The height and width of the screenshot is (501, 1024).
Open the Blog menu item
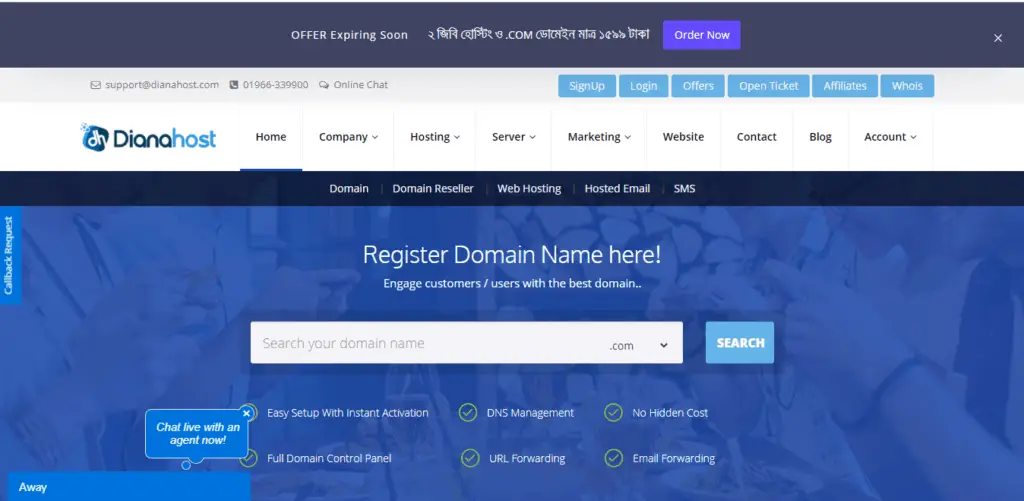point(820,137)
